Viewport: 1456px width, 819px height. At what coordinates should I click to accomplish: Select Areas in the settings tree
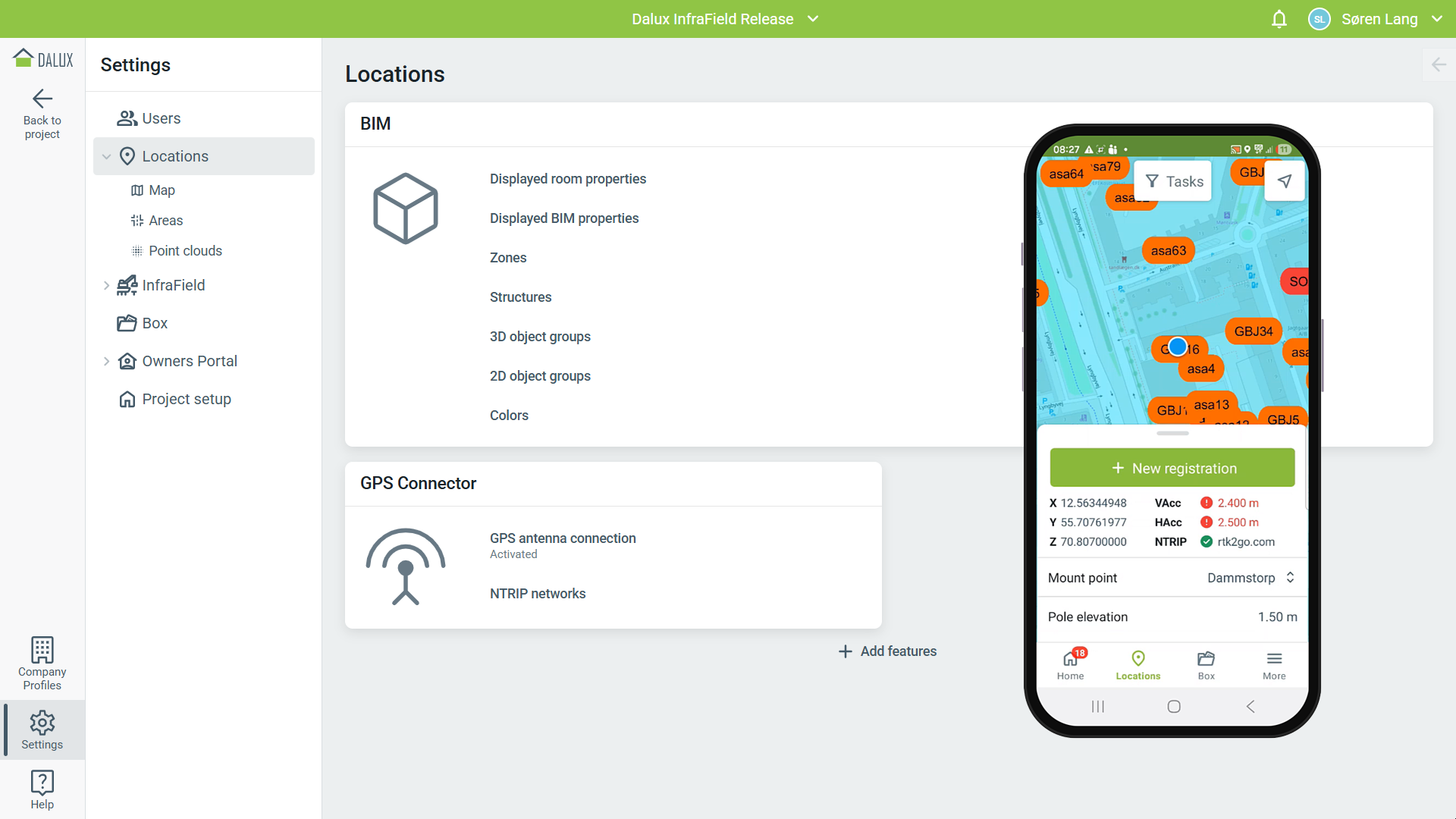[166, 221]
